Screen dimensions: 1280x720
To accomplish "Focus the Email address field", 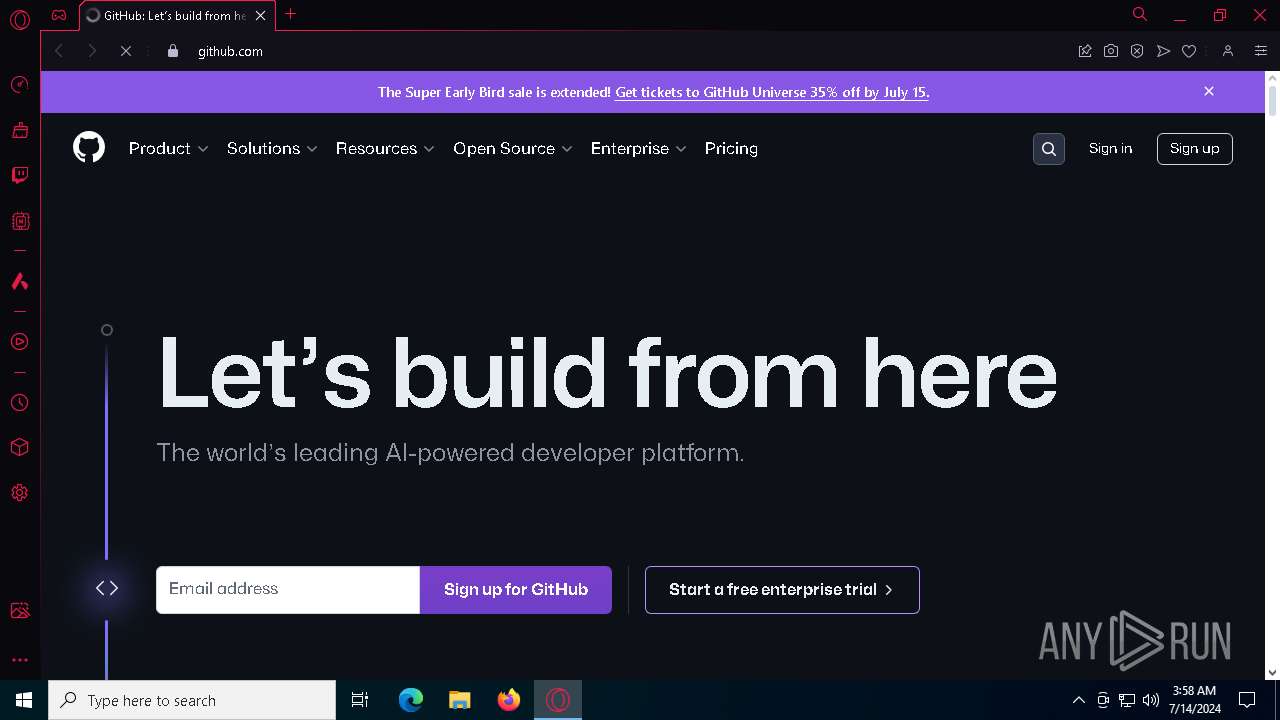I will pyautogui.click(x=288, y=590).
